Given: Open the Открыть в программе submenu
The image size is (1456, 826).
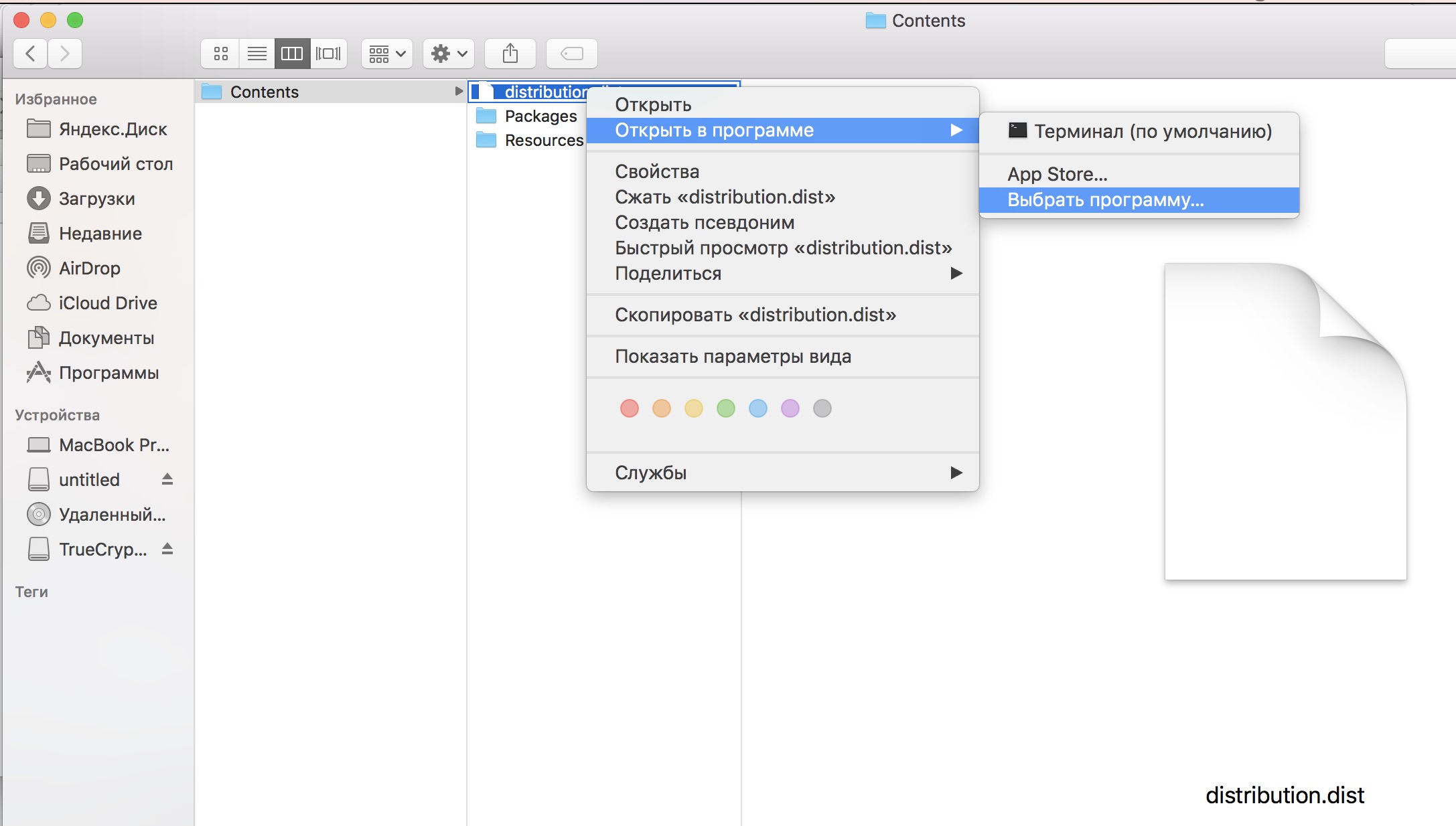Looking at the screenshot, I should coord(782,130).
